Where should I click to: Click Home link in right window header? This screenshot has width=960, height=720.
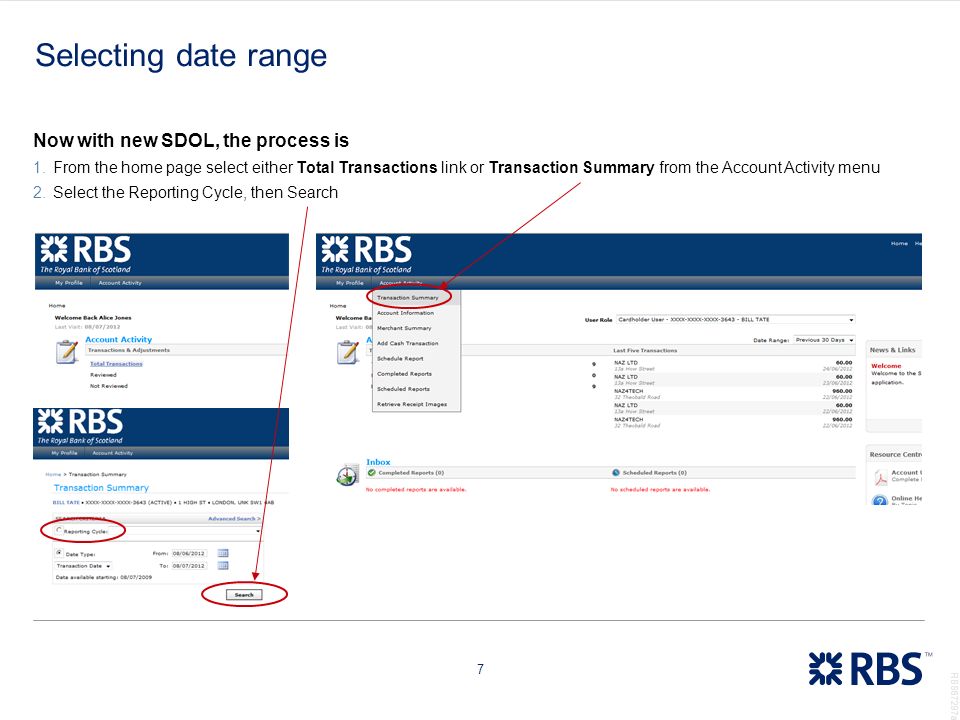tap(899, 244)
